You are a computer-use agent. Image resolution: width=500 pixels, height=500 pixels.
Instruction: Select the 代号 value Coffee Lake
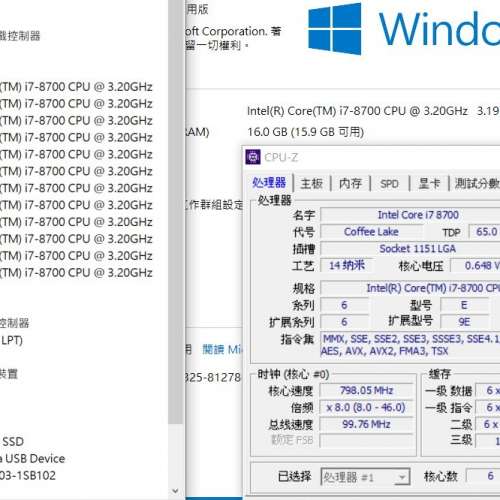(x=371, y=231)
